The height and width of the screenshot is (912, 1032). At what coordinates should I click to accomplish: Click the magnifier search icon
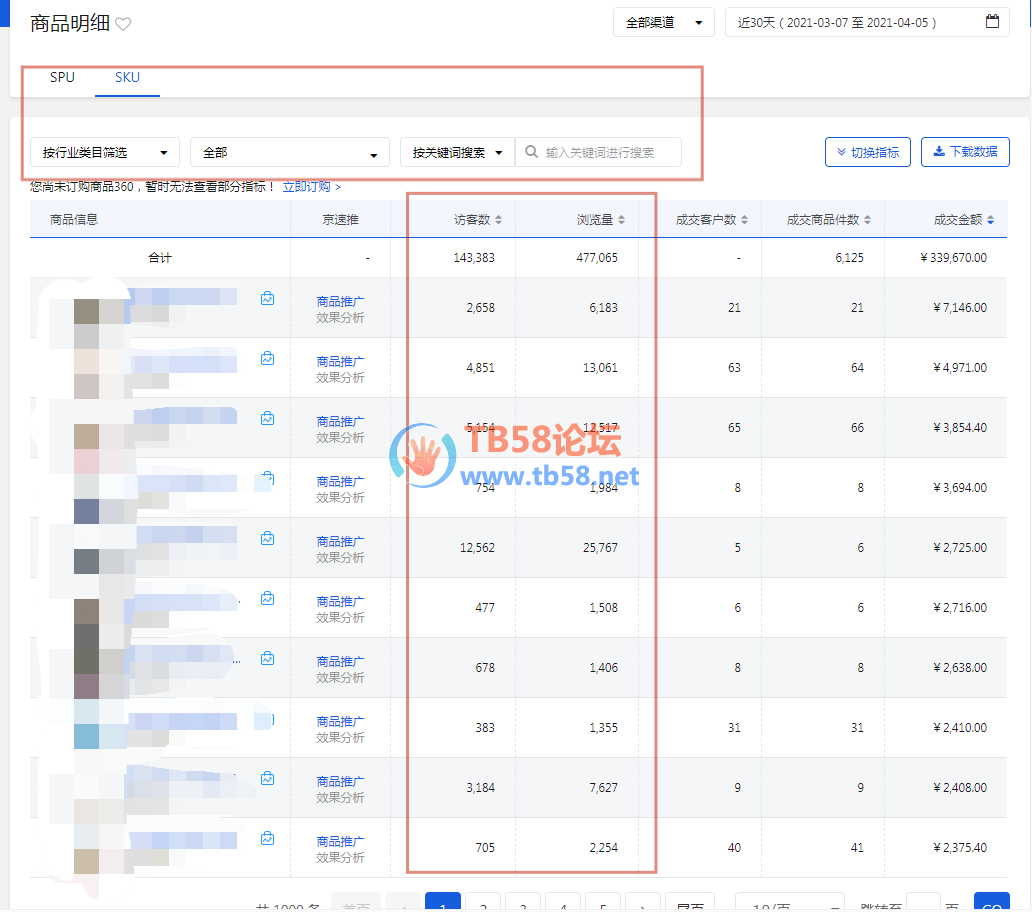531,152
